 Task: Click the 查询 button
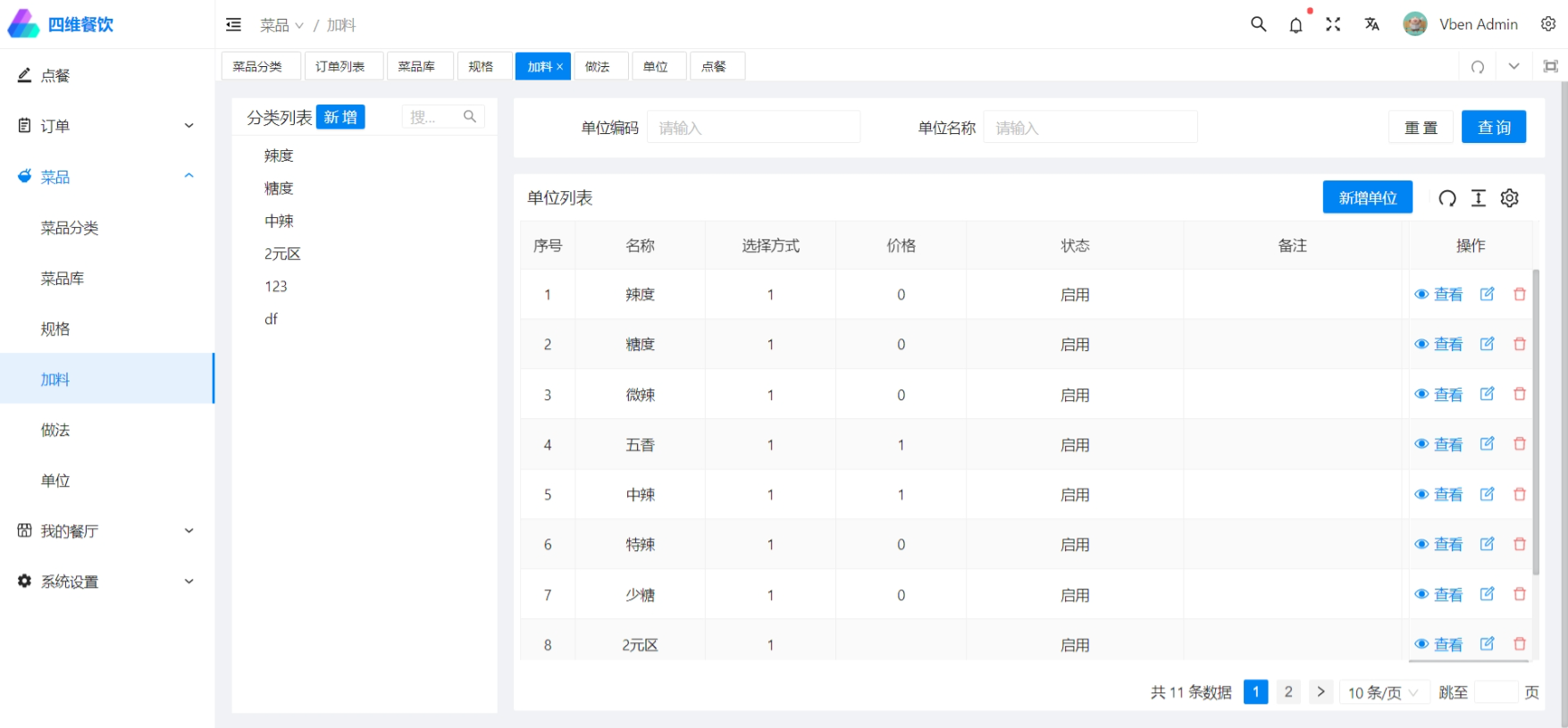point(1494,127)
